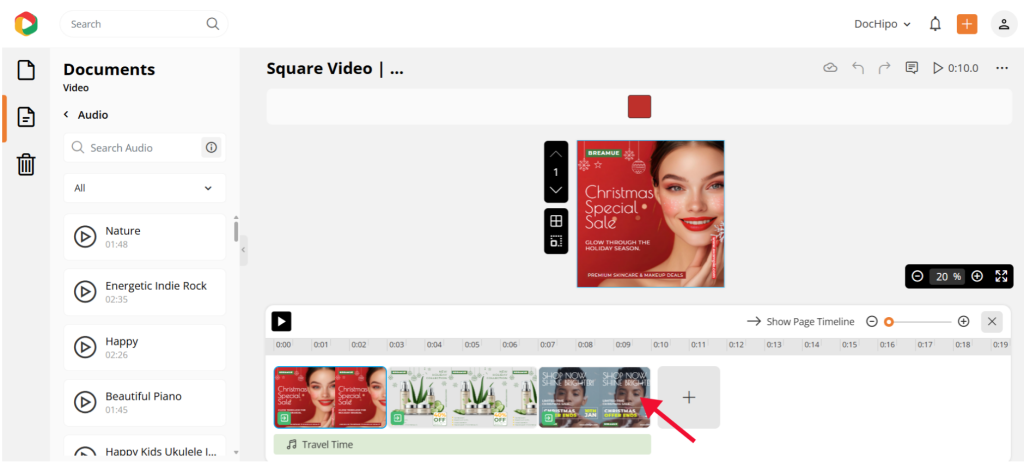Select the Travel Time audio track
The height and width of the screenshot is (463, 1024).
(462, 444)
